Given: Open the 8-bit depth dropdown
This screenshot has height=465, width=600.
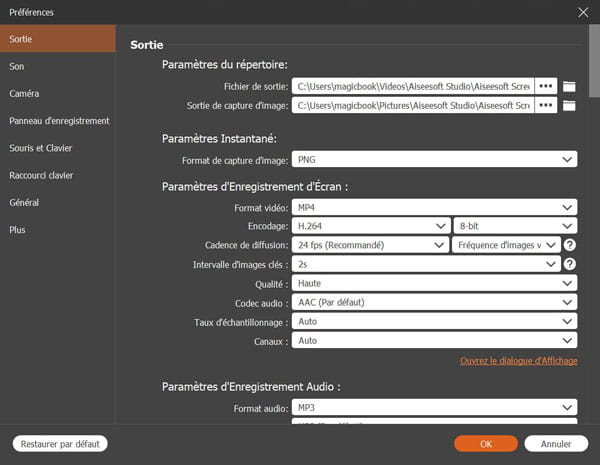Looking at the screenshot, I should [515, 226].
